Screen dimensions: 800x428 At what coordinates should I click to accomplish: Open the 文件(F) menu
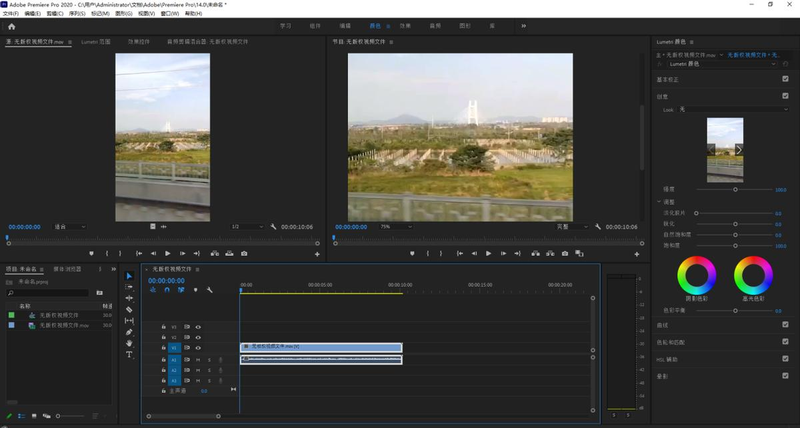10,14
